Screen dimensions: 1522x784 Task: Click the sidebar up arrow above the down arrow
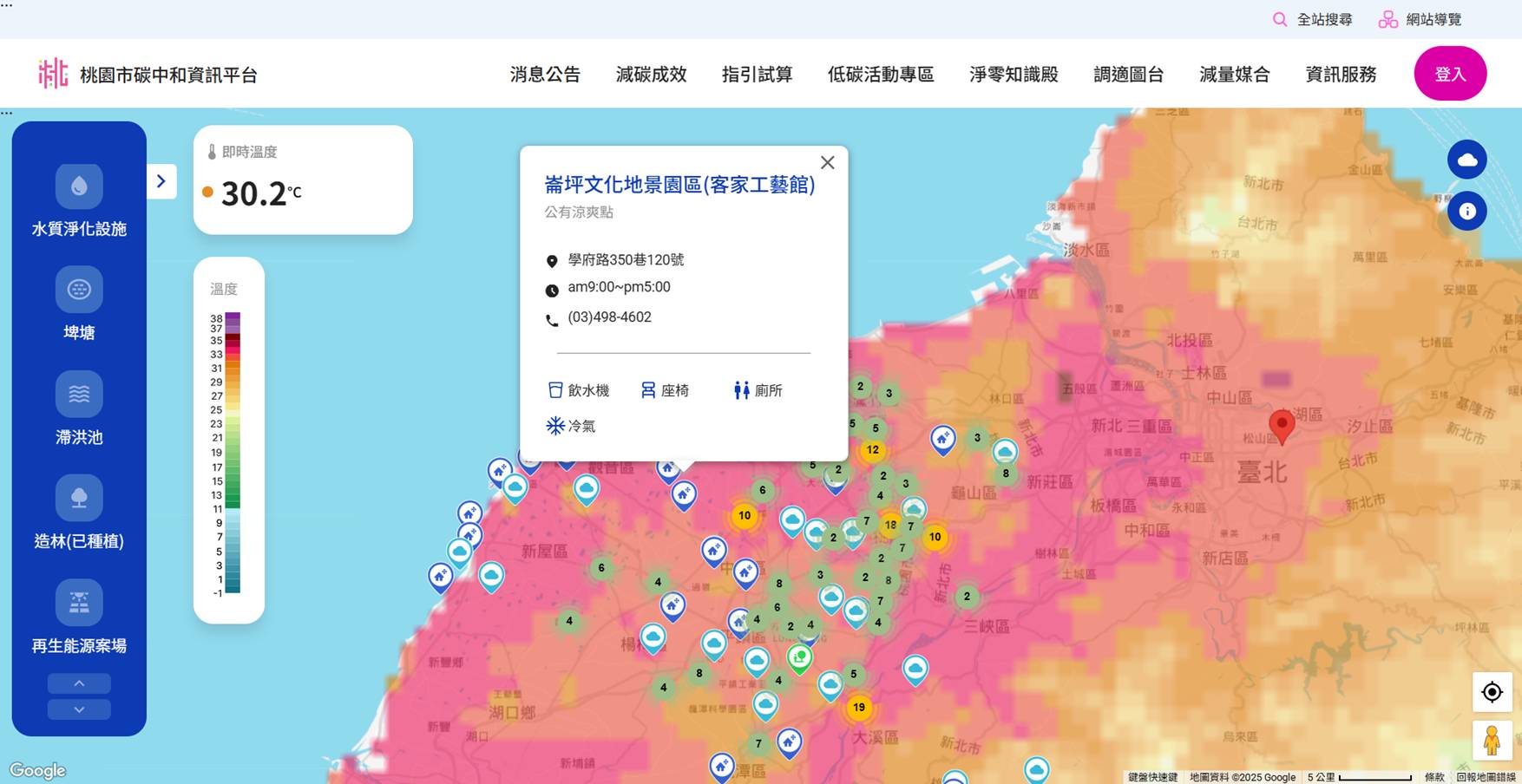78,683
